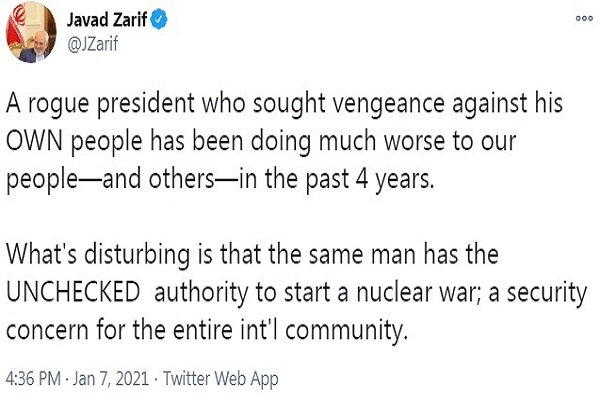
Task: Click the blue verified badge
Action: [158, 20]
